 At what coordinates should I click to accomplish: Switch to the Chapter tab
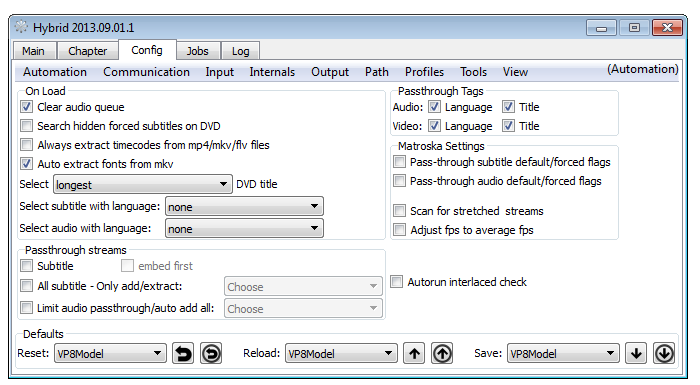click(88, 51)
